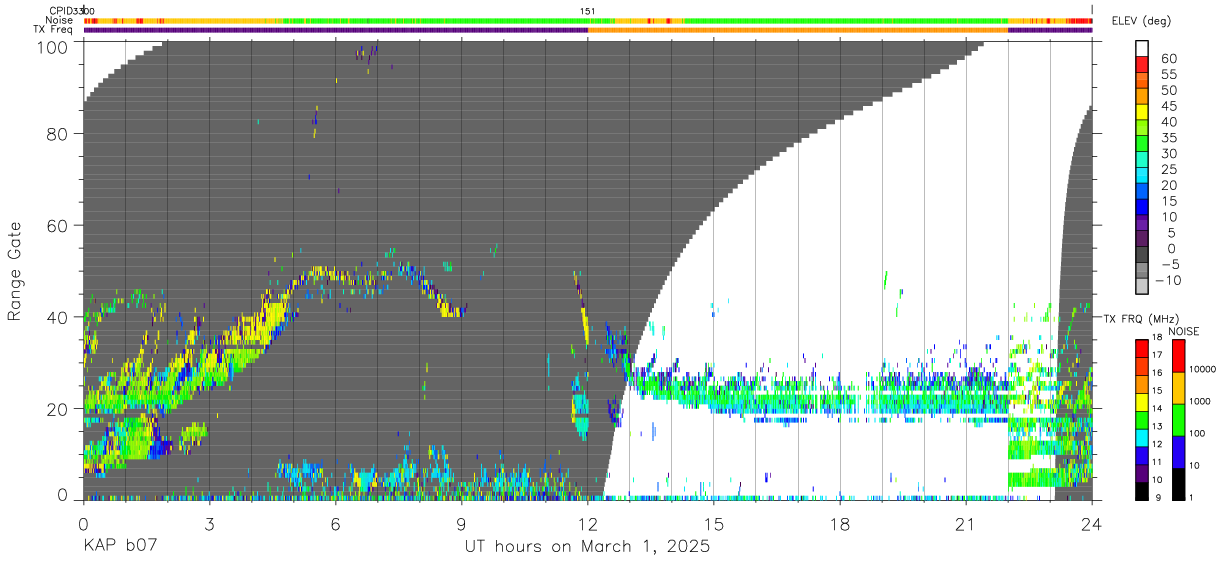The image size is (1228, 567).
Task: Click the 'ELEV (deg)' legend title
Action: point(1141,21)
